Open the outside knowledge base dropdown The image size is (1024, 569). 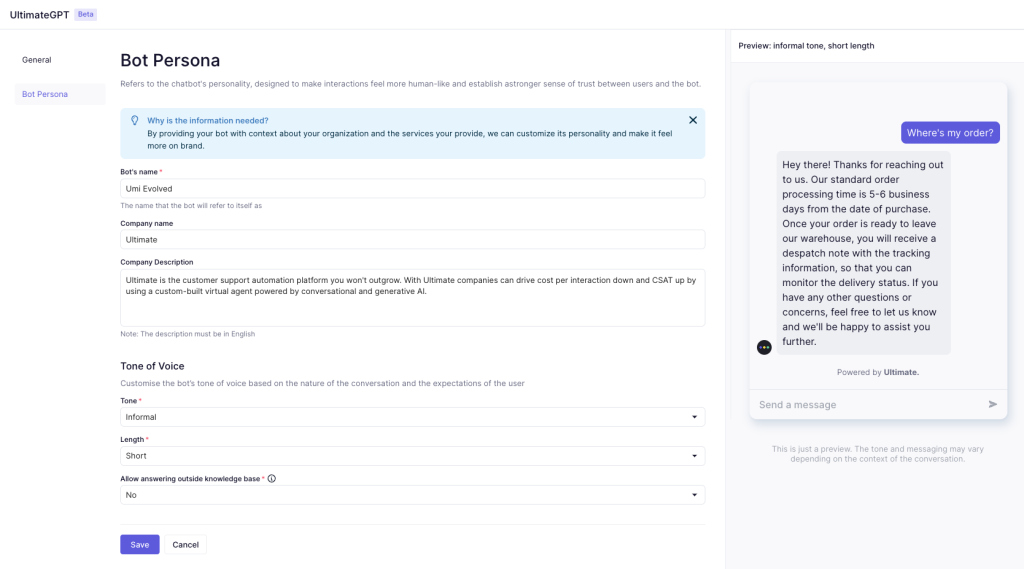coord(413,495)
